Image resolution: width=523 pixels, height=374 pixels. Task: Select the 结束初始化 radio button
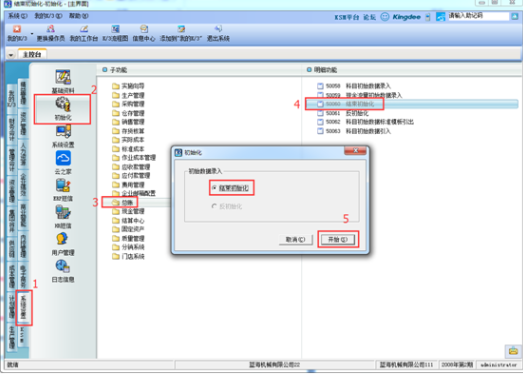point(214,188)
